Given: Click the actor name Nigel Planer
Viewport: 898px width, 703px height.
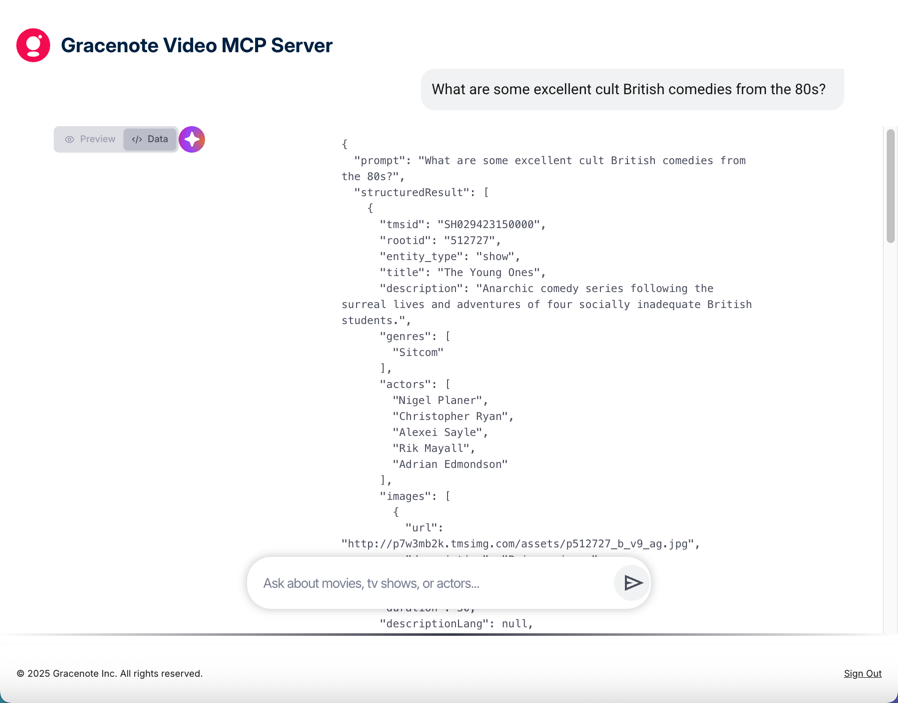Looking at the screenshot, I should coord(440,400).
